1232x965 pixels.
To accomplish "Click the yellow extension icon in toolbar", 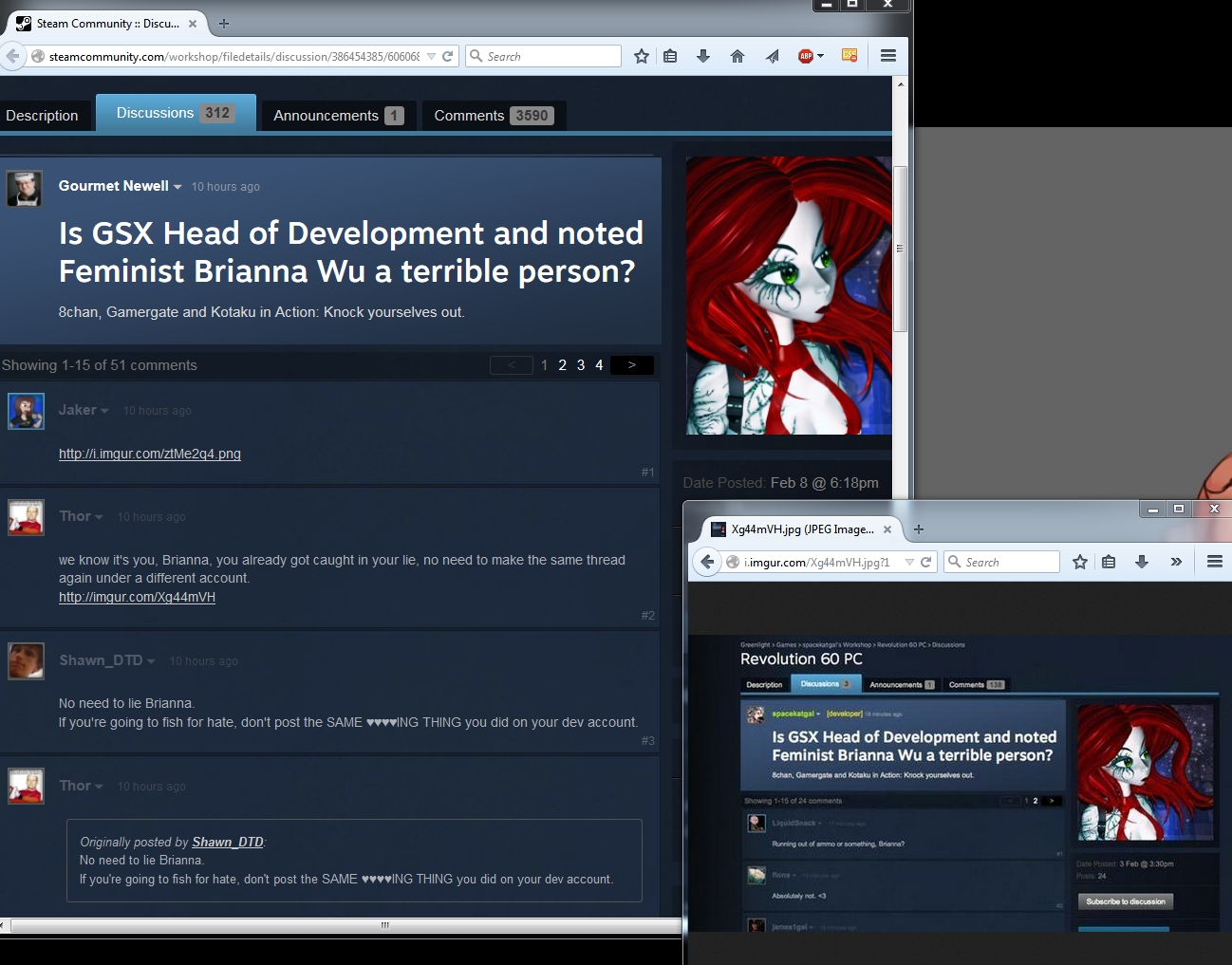I will tap(849, 56).
